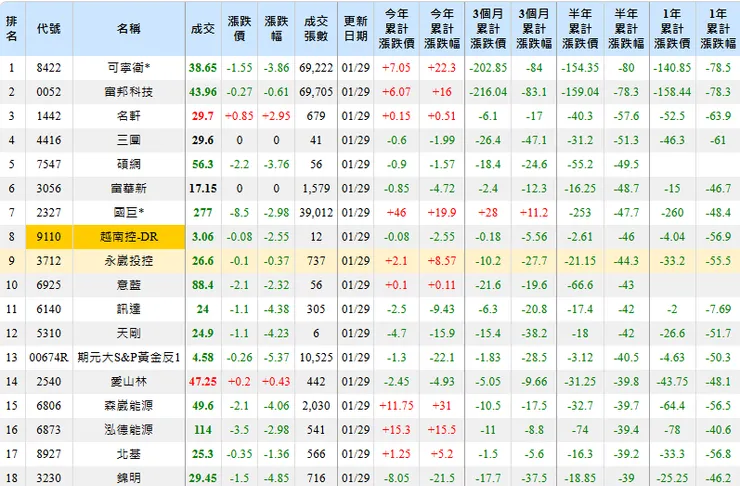740x486 pixels.
Task: Open stock 永崴投控 link
Action: click(128, 260)
